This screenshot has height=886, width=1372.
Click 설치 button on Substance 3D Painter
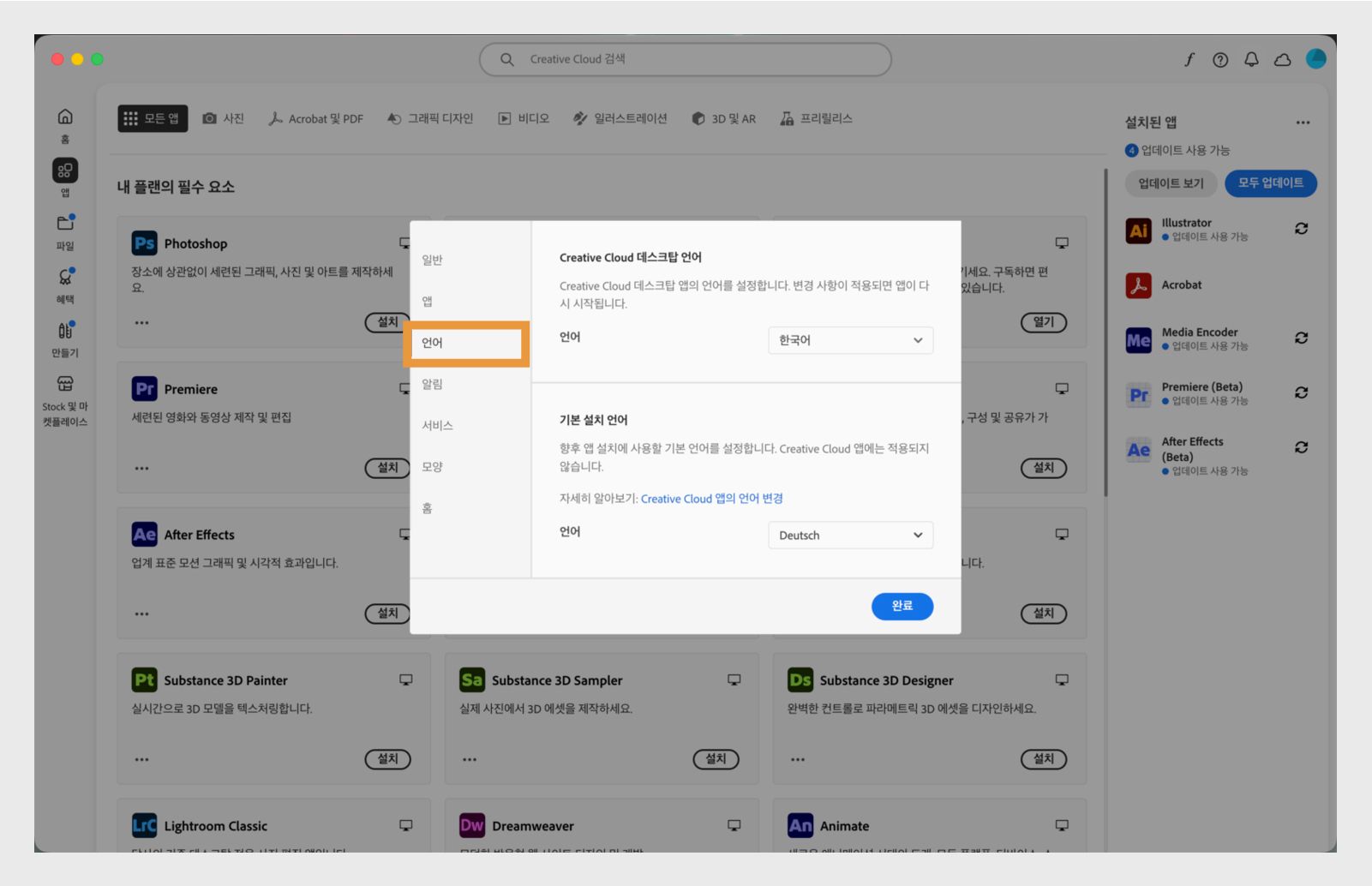coord(388,759)
